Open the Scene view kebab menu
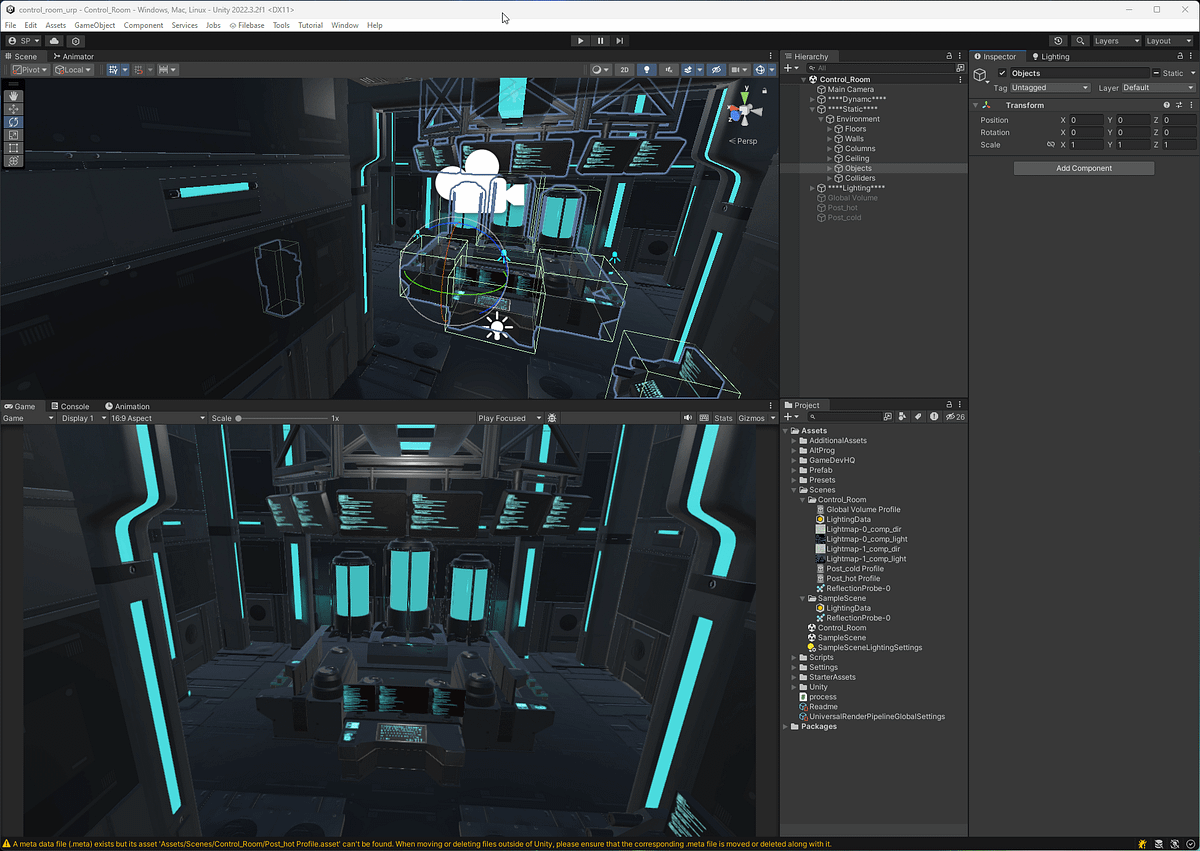 770,56
